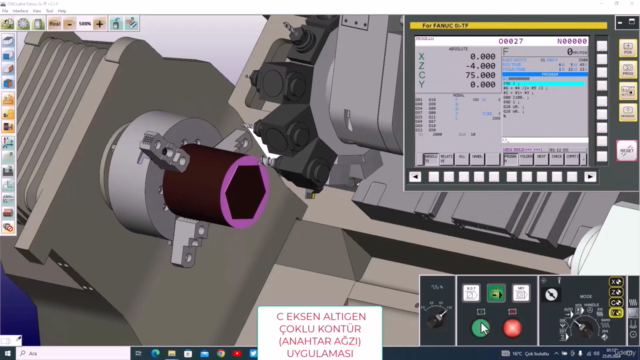Open Chrome from taskbar
This screenshot has width=640, height=360.
(x=221, y=353)
